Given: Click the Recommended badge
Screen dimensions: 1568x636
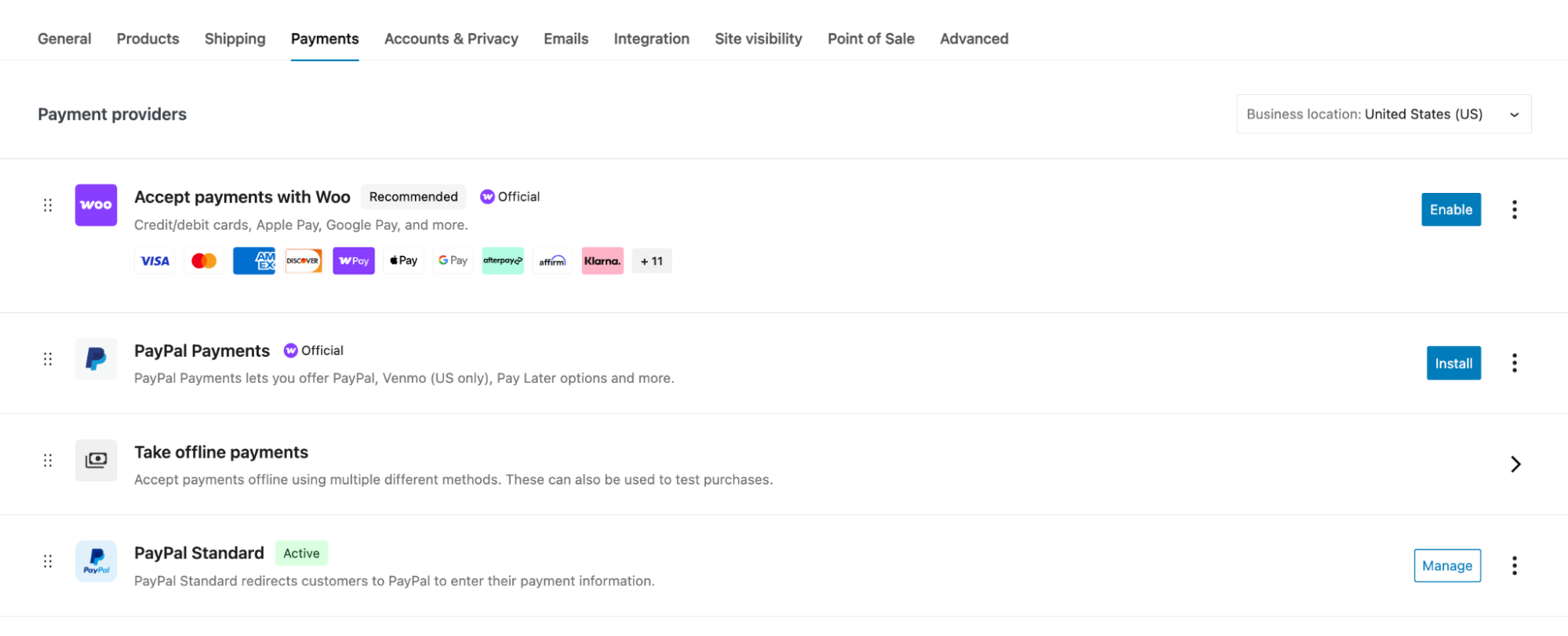Looking at the screenshot, I should point(413,197).
